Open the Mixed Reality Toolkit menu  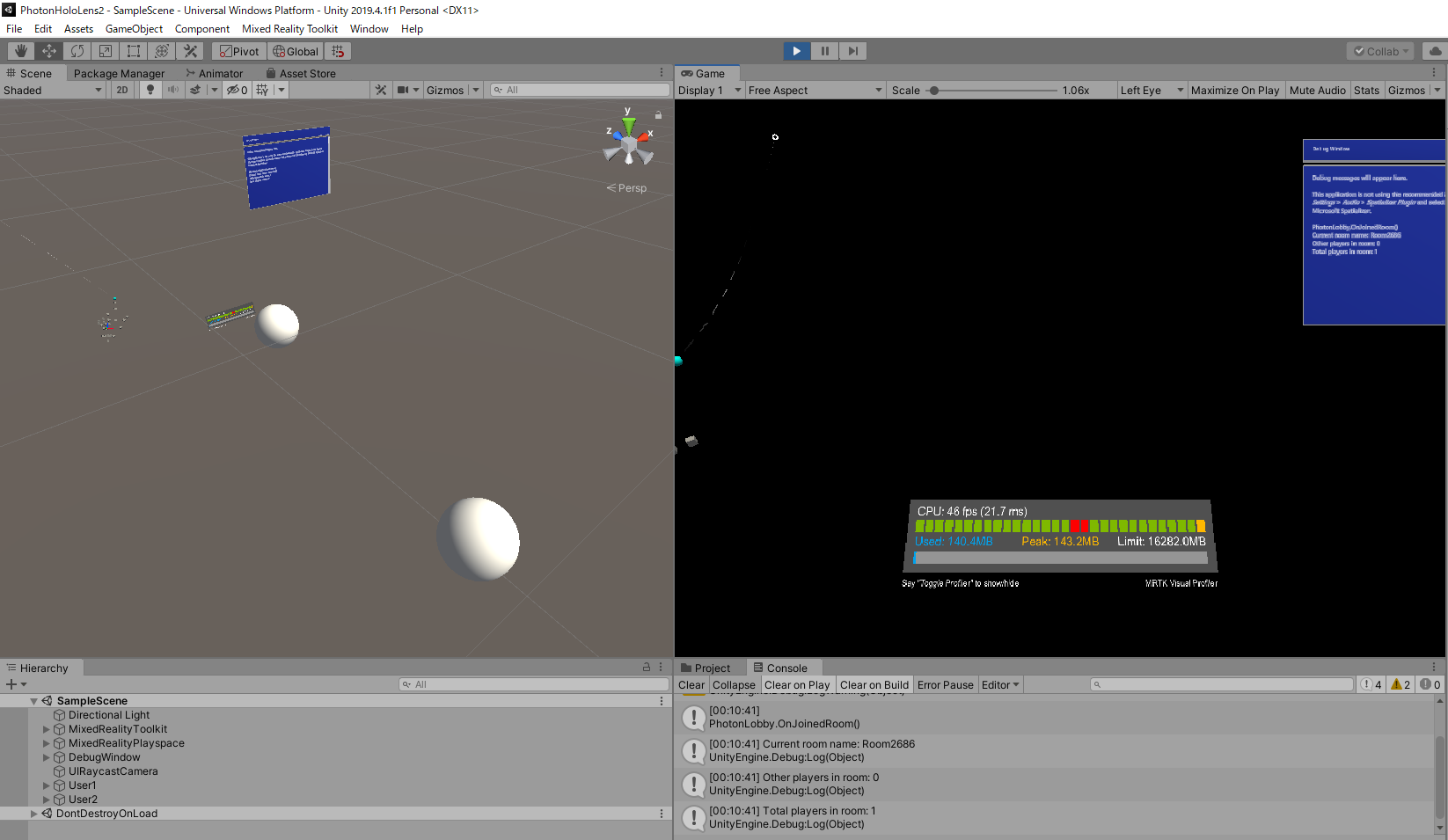[x=289, y=29]
